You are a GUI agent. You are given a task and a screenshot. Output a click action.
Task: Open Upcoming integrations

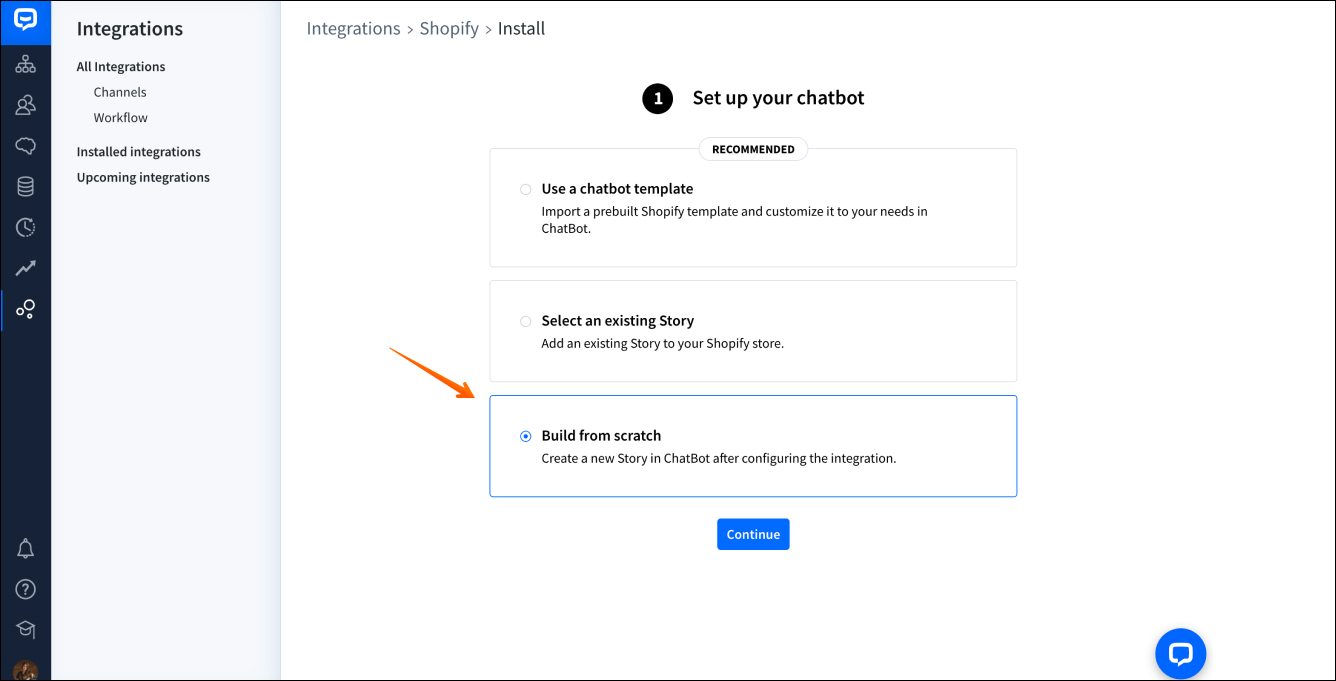[x=143, y=178]
